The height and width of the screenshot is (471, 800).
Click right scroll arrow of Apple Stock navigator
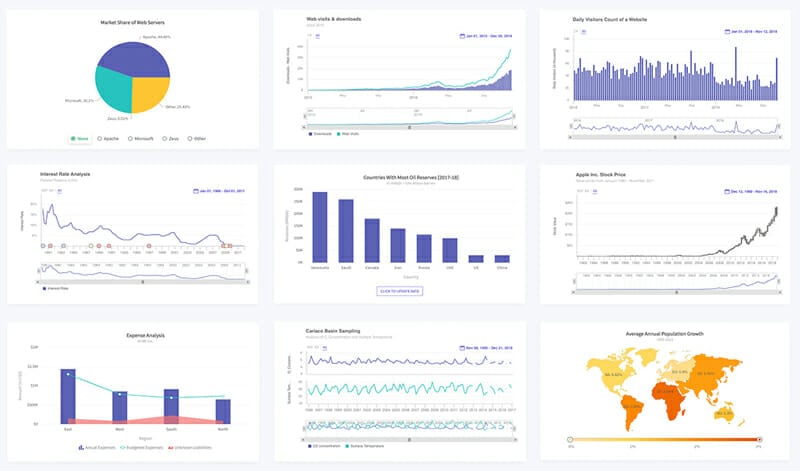780,292
